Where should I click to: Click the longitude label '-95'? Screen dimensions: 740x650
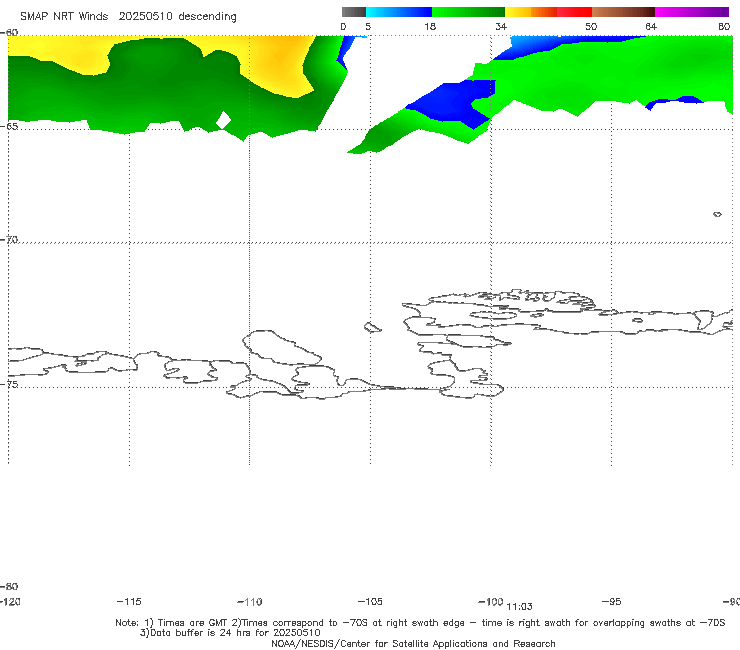(x=612, y=602)
